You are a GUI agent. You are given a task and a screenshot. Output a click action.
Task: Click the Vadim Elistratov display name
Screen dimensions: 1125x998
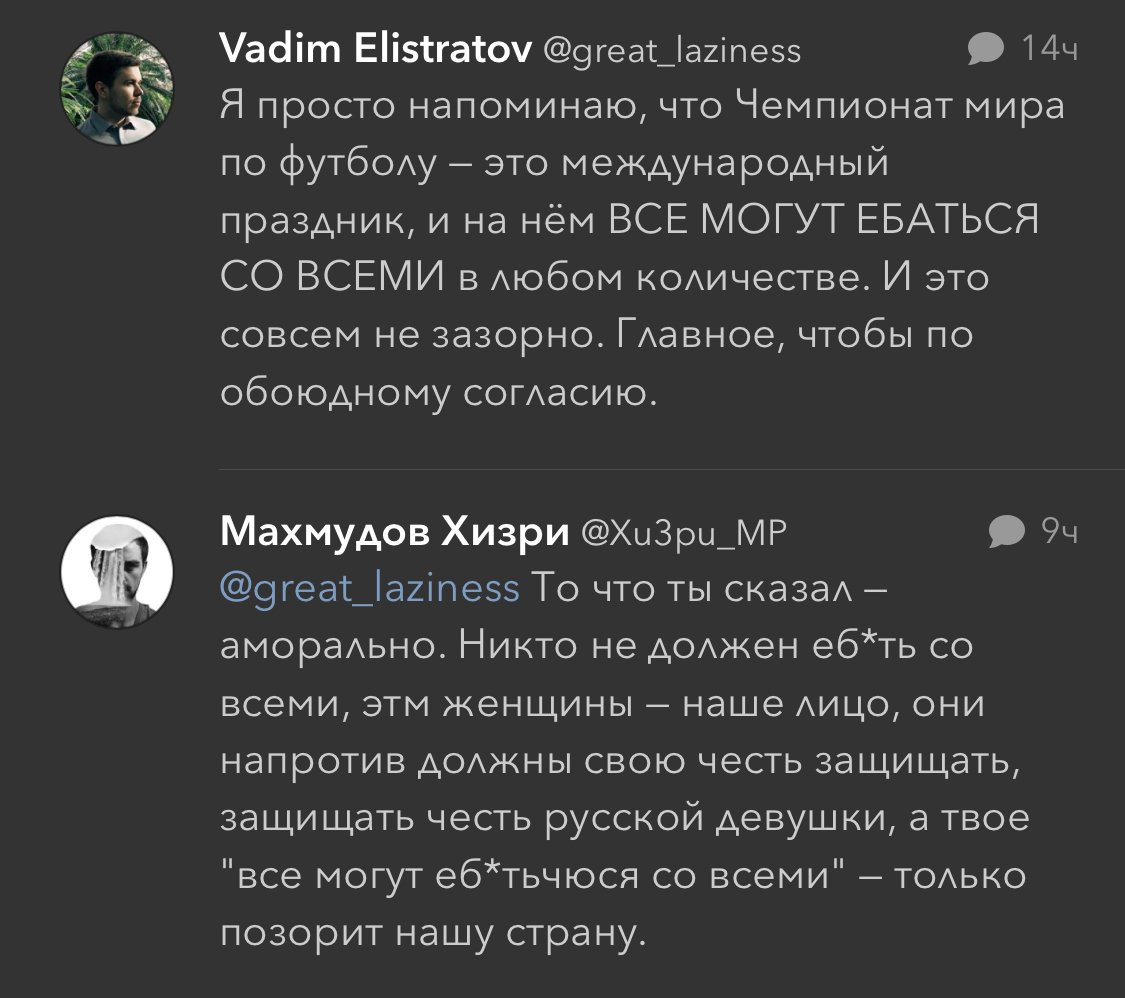click(374, 48)
